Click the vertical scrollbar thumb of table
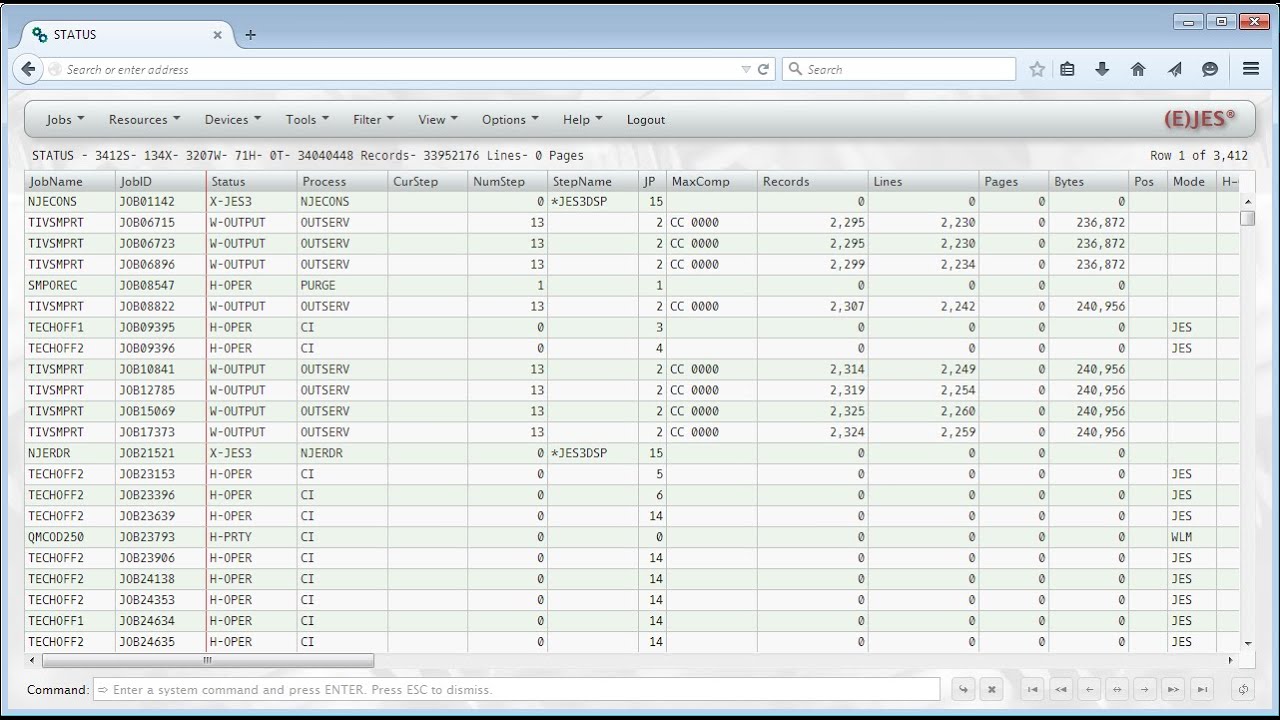1280x720 pixels. 1247,217
